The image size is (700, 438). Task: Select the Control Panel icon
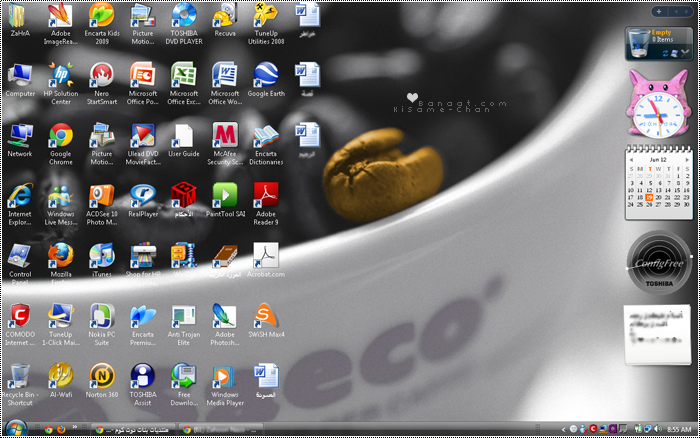coord(20,257)
